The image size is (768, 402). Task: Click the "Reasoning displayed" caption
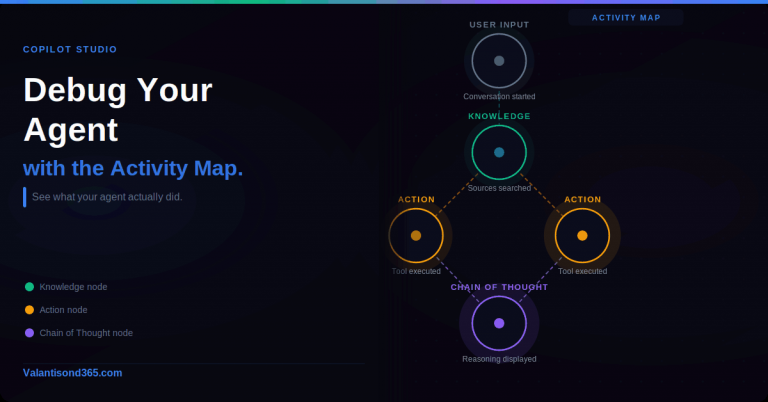tap(499, 359)
